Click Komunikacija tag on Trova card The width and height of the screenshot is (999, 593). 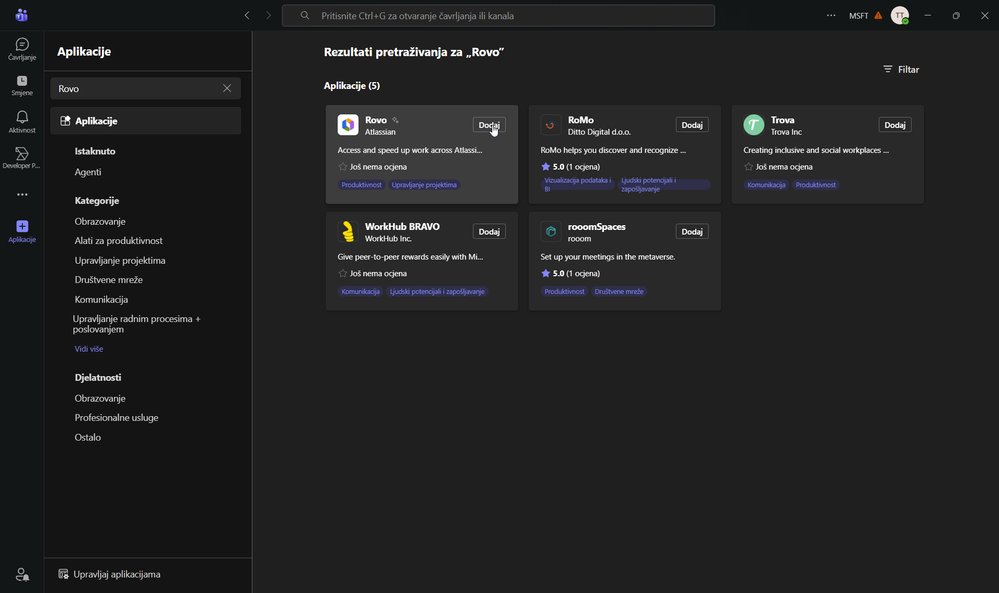tap(766, 185)
